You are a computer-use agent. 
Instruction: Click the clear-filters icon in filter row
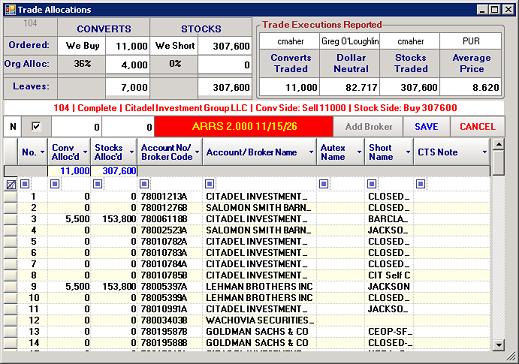coord(11,184)
